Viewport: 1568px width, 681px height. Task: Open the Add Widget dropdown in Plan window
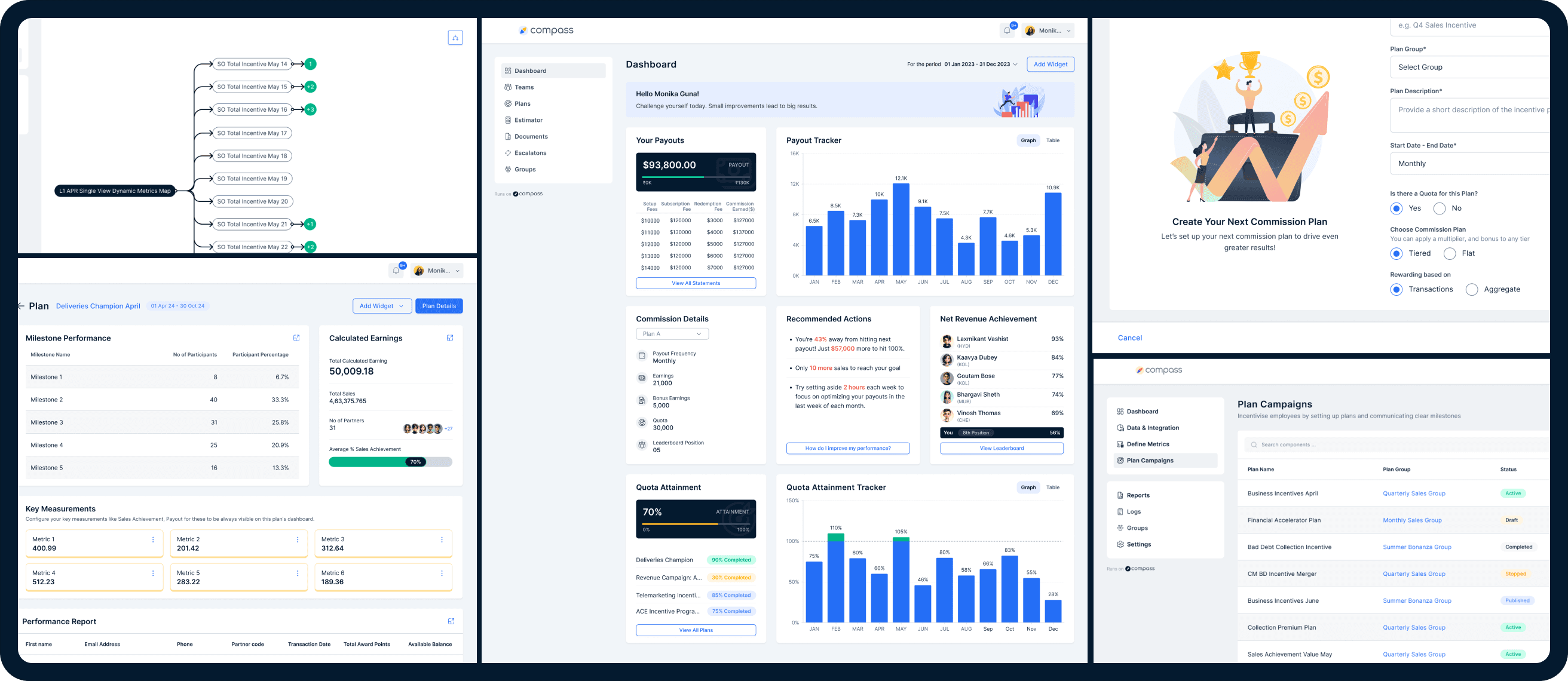[382, 306]
